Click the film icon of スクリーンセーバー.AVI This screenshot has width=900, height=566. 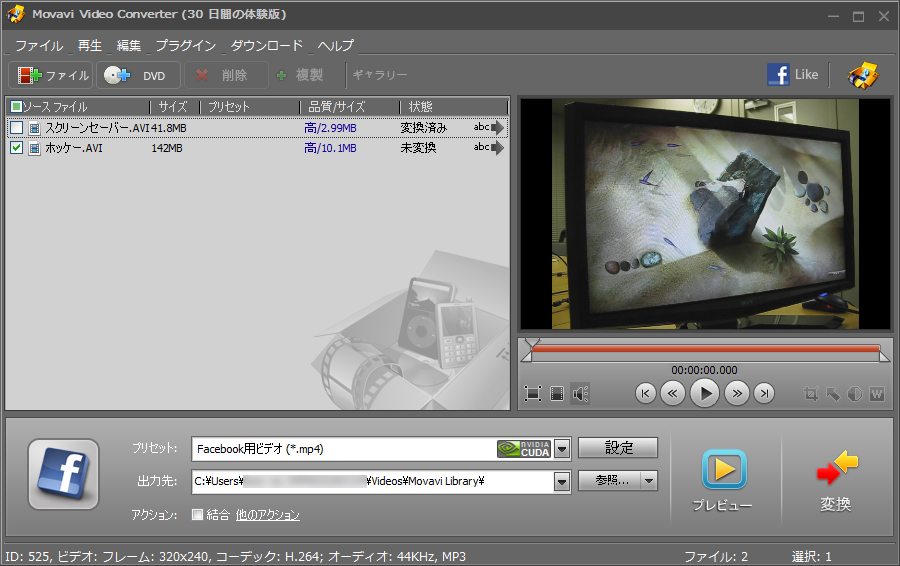(34, 128)
